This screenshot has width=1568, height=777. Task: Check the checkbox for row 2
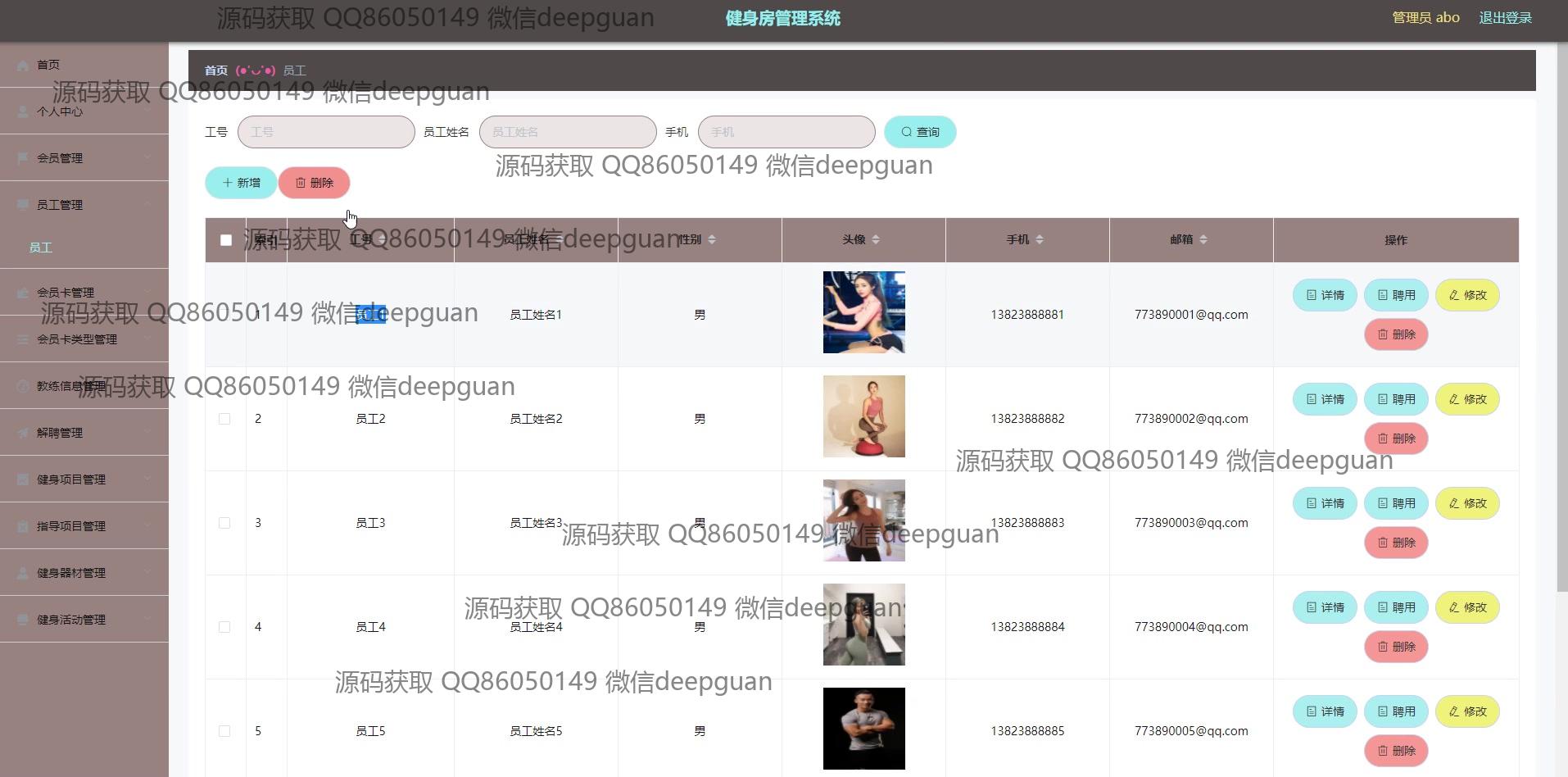pos(224,419)
